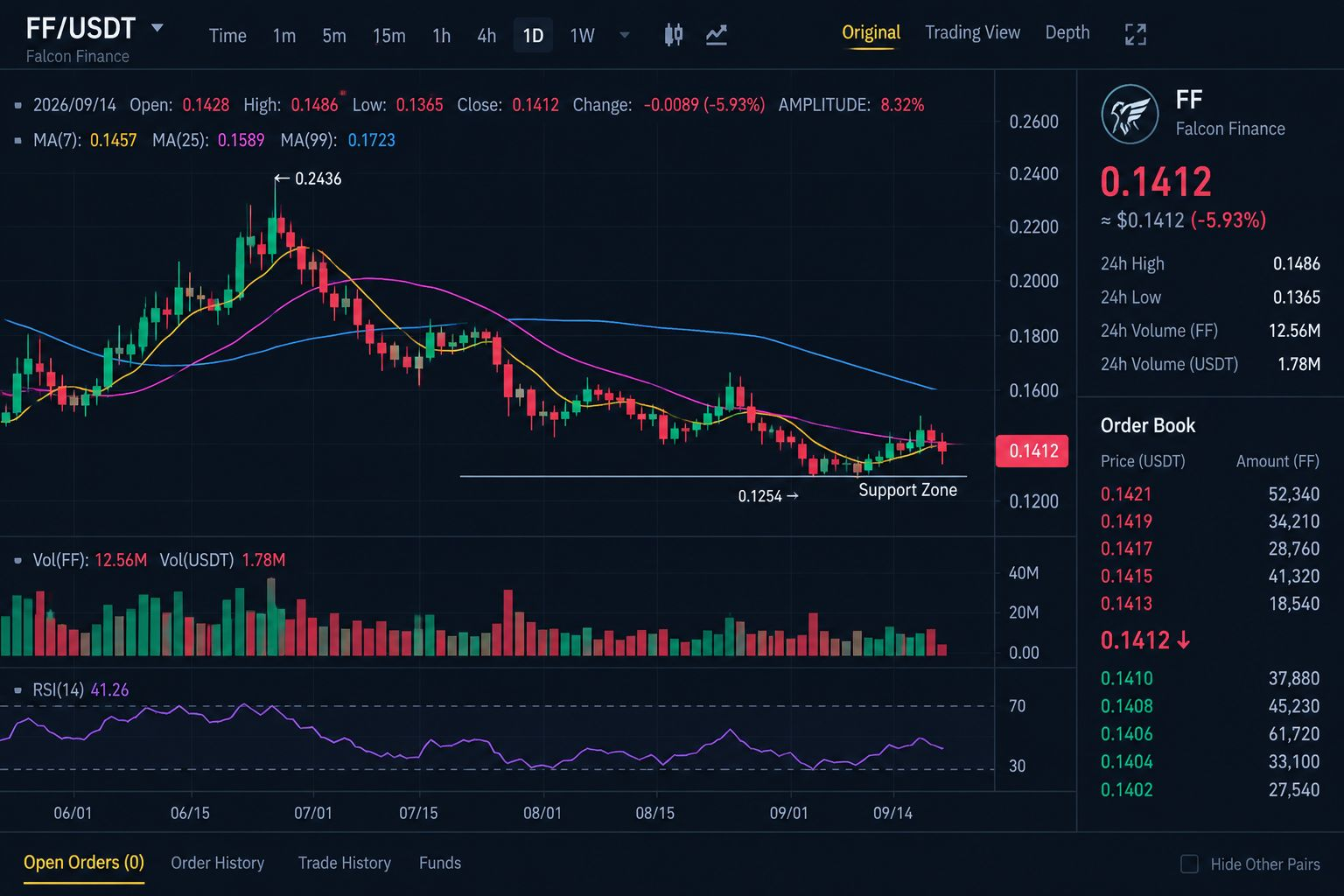Expand the FF/USDT pair selector arrow
Image resolution: width=1344 pixels, height=896 pixels.
coord(157,28)
